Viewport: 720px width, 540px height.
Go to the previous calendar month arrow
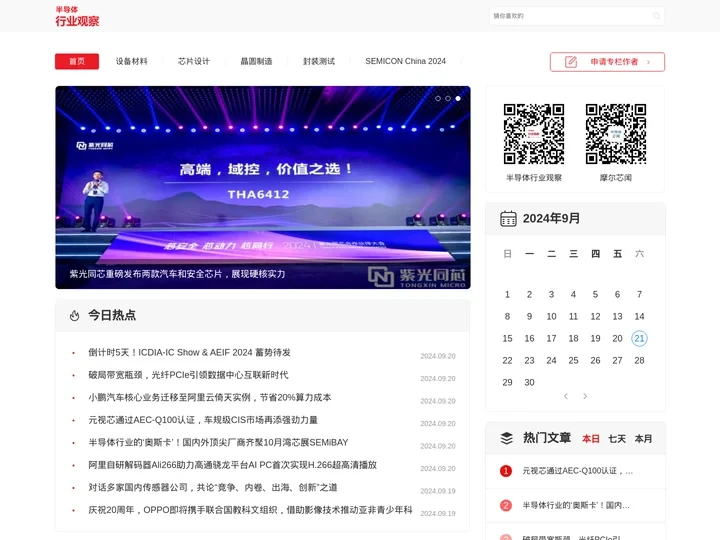coord(566,396)
